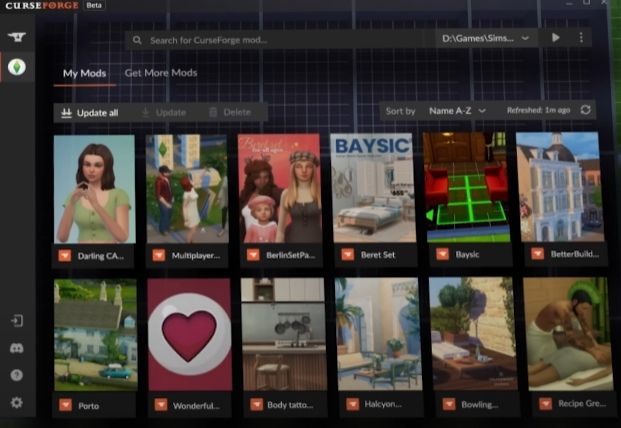
Task: Click update icon for Porto mod
Action: click(x=65, y=405)
